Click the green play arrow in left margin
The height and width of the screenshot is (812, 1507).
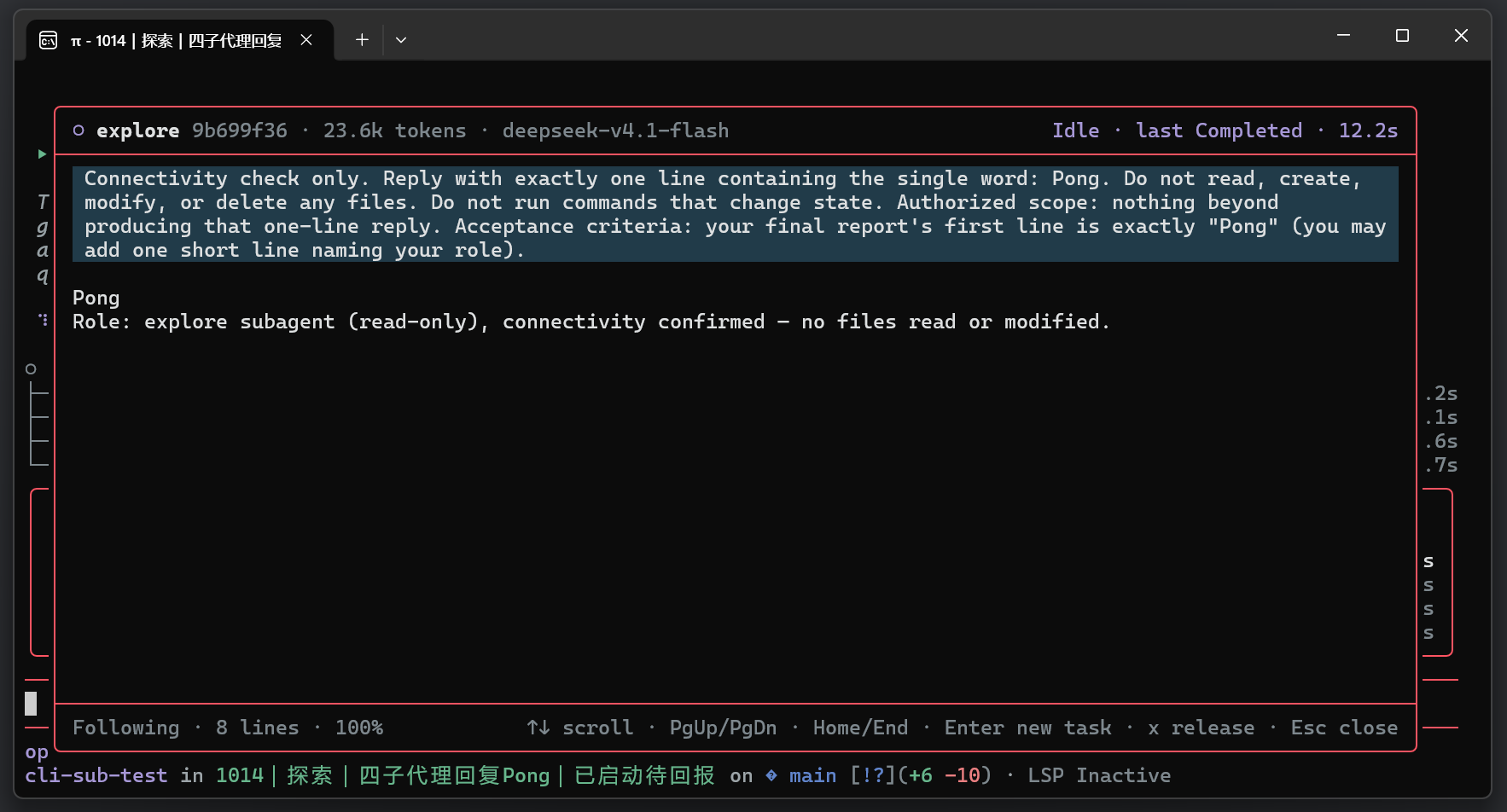(42, 154)
